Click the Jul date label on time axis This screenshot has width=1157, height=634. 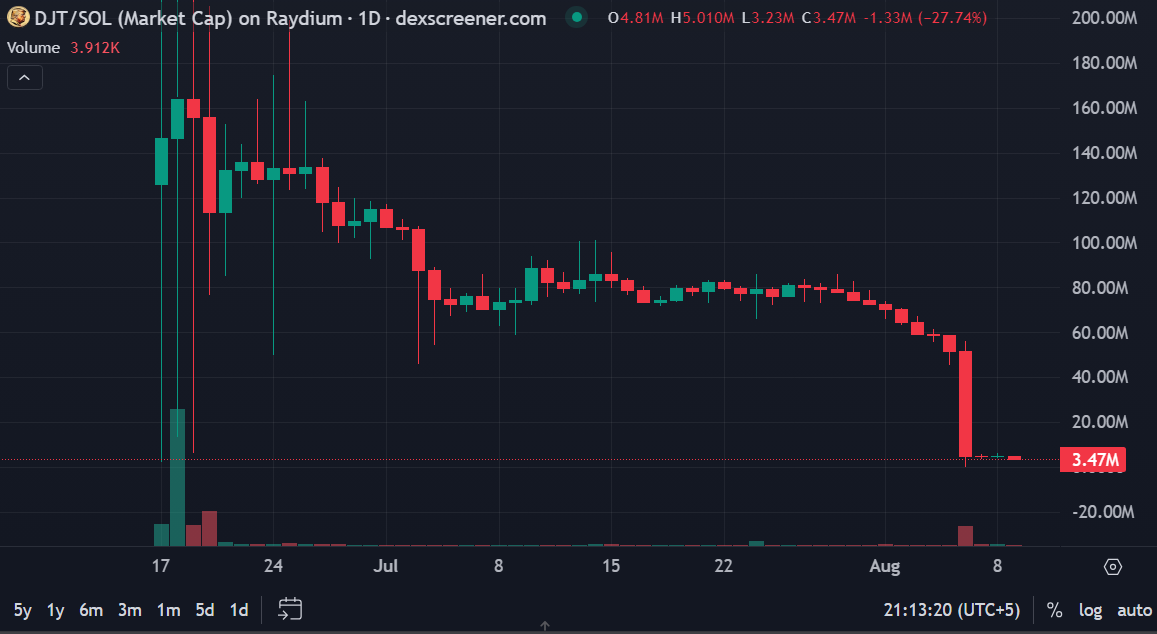385,566
